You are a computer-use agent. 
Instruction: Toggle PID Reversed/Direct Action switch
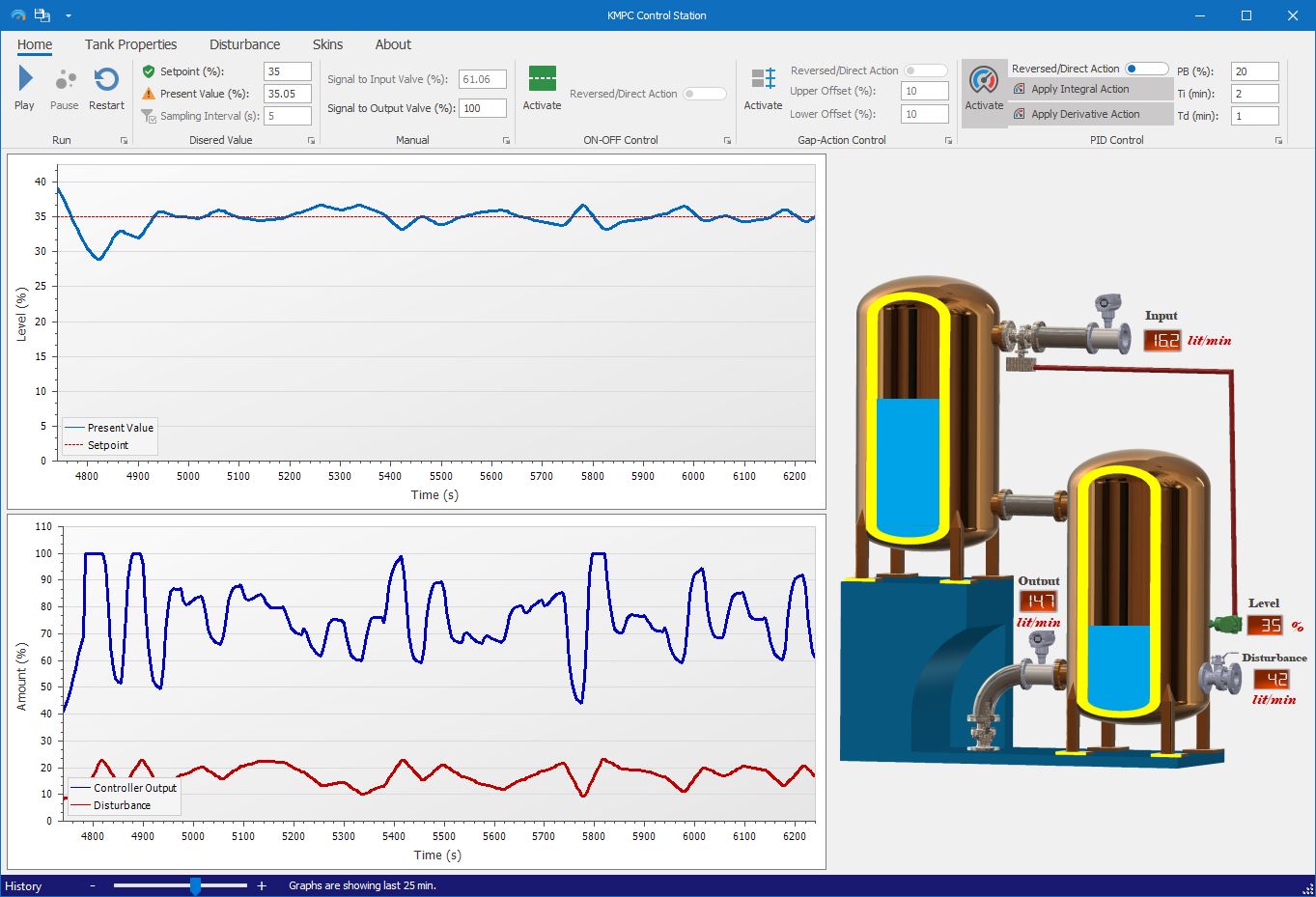(1147, 69)
